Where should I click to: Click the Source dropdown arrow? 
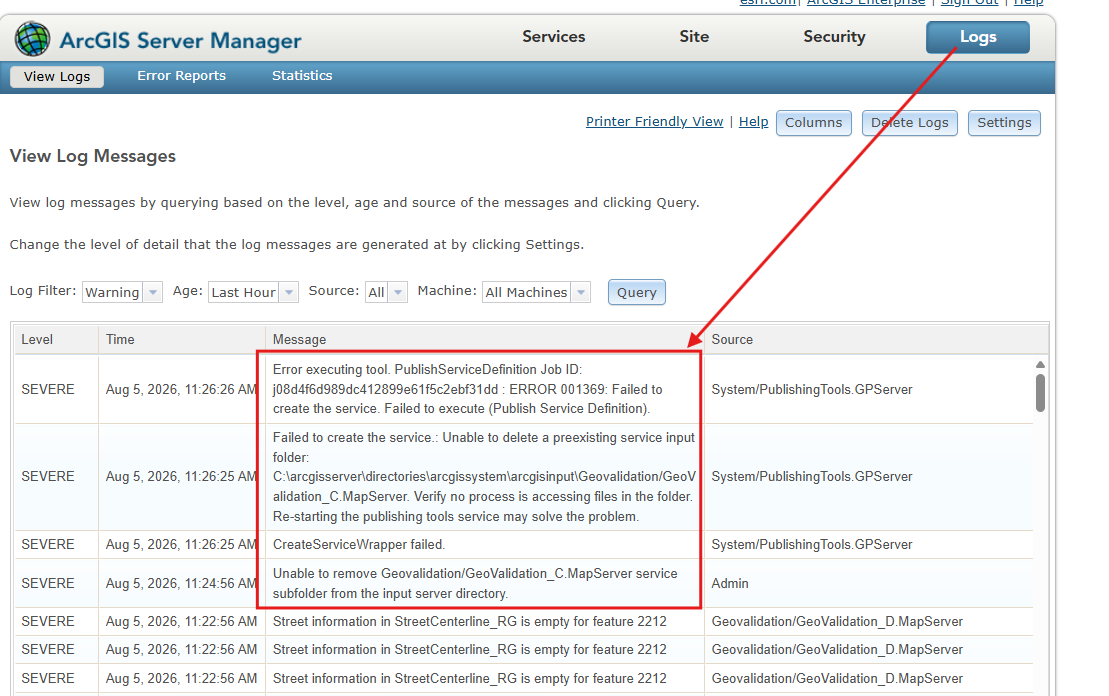click(x=398, y=292)
